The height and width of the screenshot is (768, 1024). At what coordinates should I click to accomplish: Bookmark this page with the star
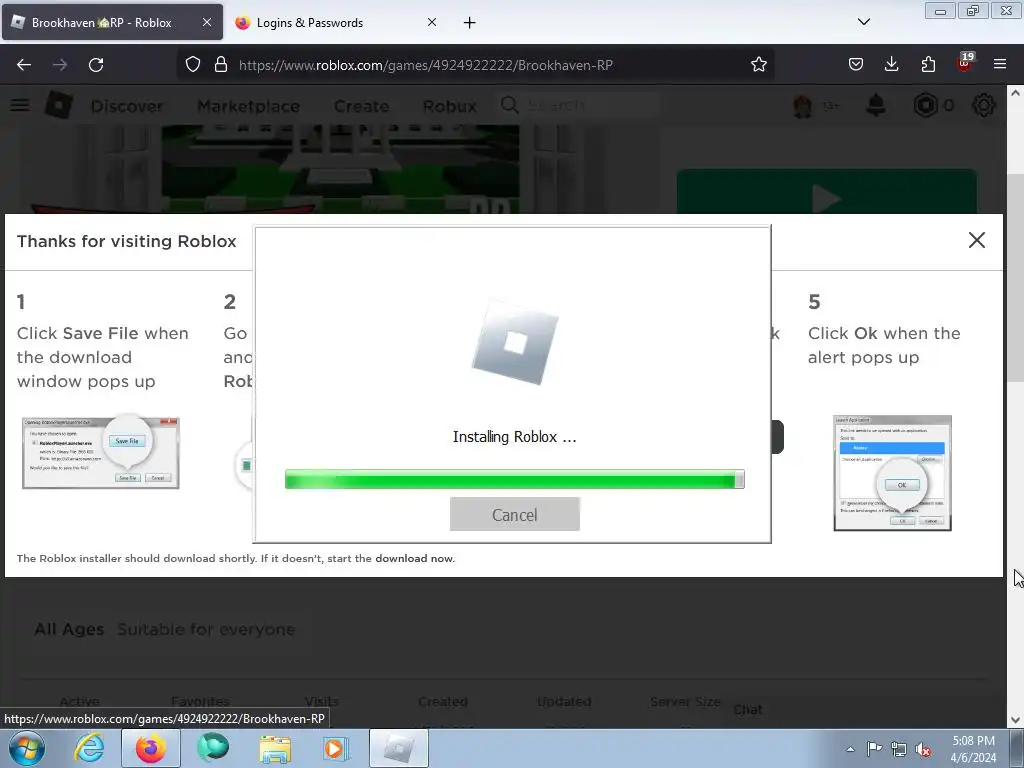[x=758, y=65]
